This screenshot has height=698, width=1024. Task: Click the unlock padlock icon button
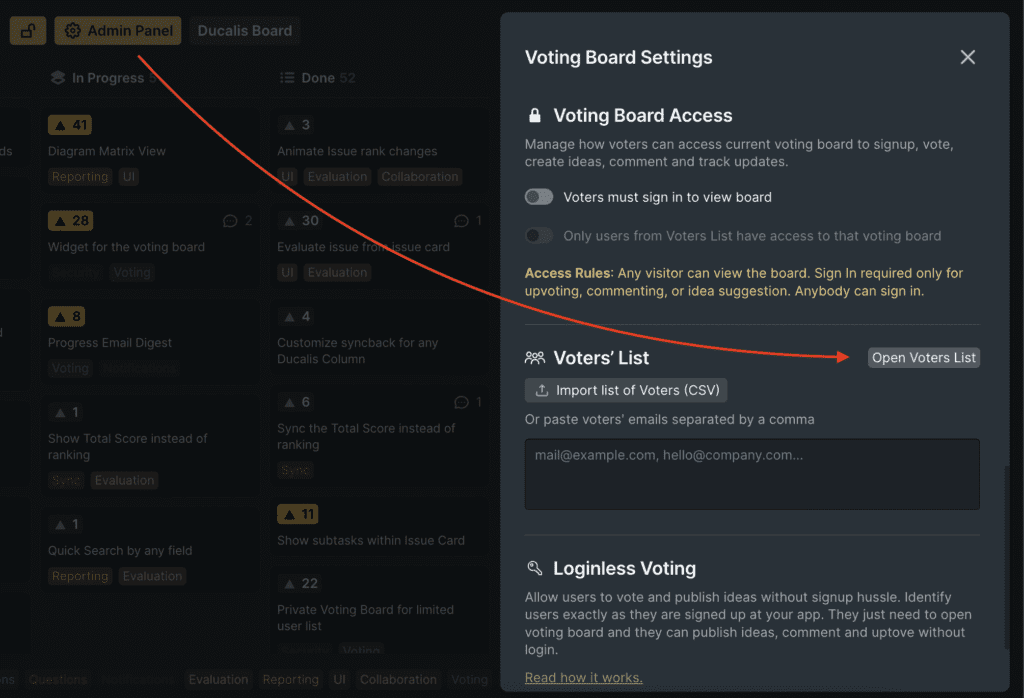(x=27, y=31)
